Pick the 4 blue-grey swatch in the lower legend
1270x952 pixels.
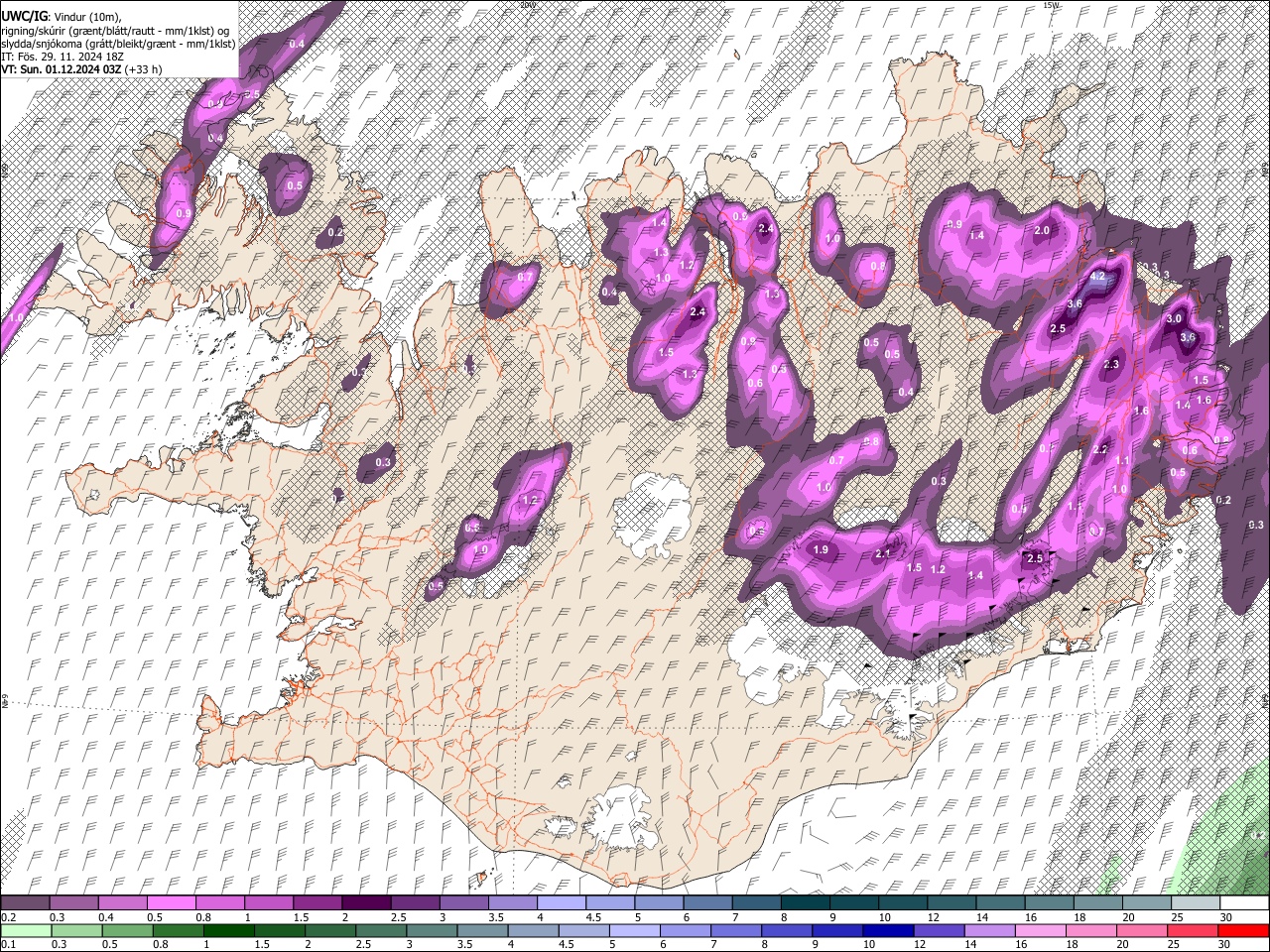pyautogui.click(x=534, y=930)
